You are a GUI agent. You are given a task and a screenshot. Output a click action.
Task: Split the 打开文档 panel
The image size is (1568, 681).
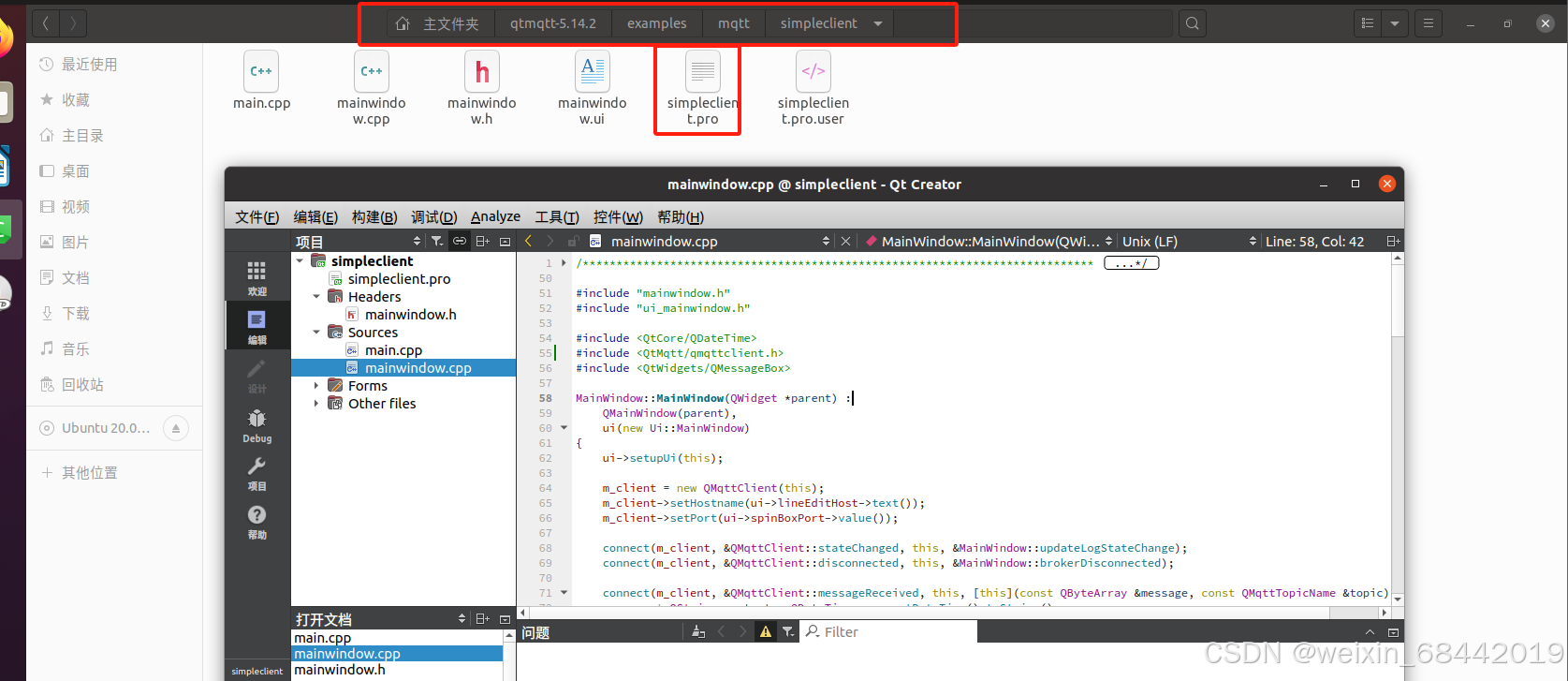pyautogui.click(x=483, y=618)
